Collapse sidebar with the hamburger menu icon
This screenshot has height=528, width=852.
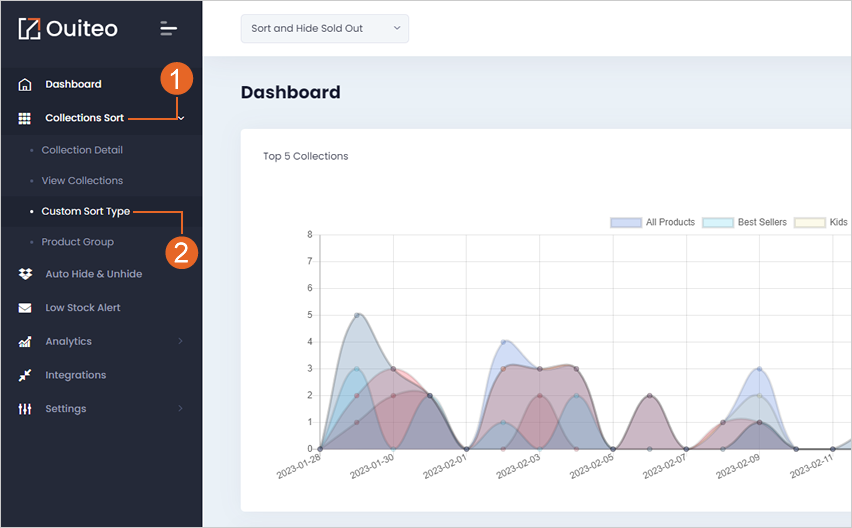click(168, 29)
